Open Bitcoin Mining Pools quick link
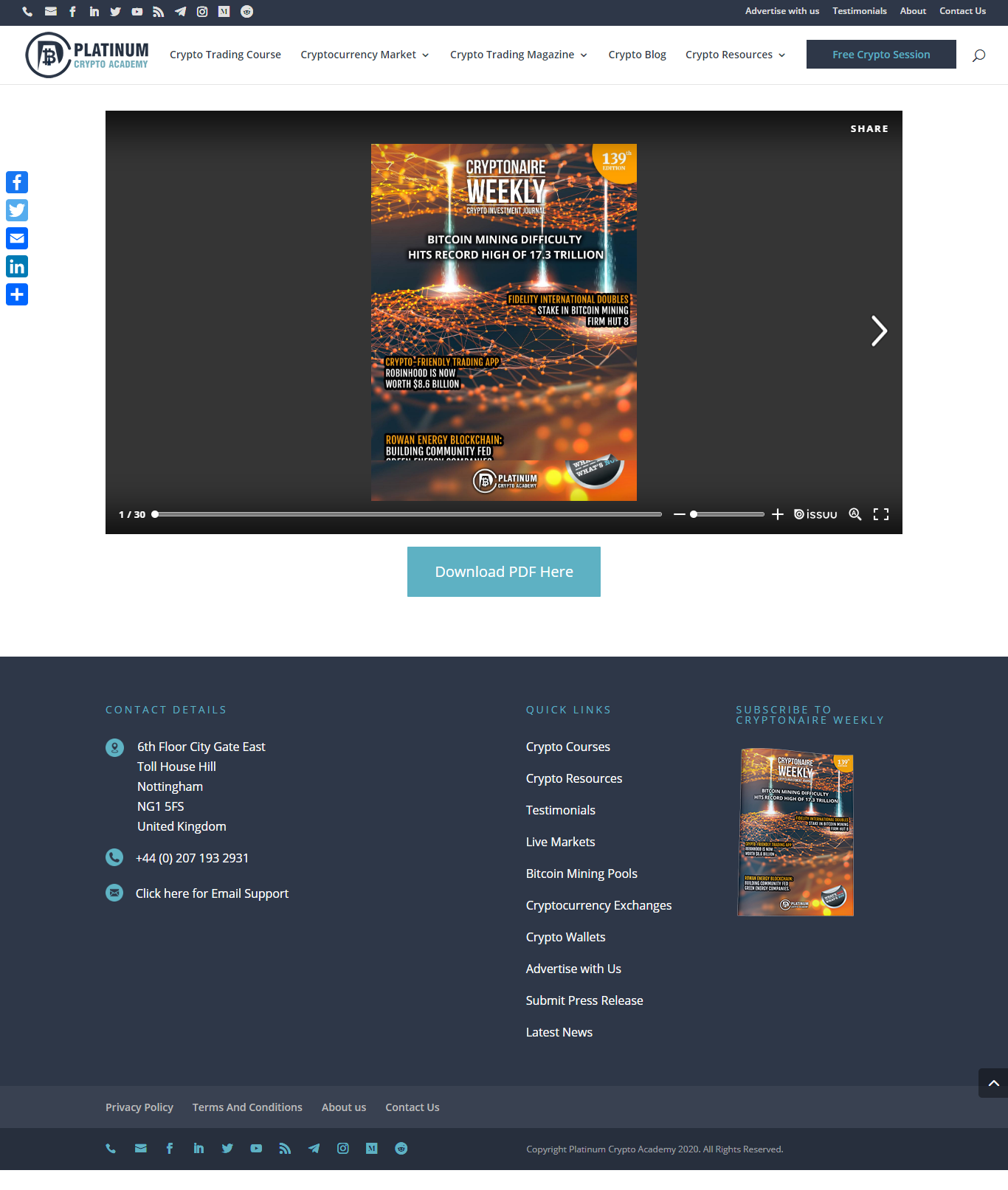 (581, 874)
